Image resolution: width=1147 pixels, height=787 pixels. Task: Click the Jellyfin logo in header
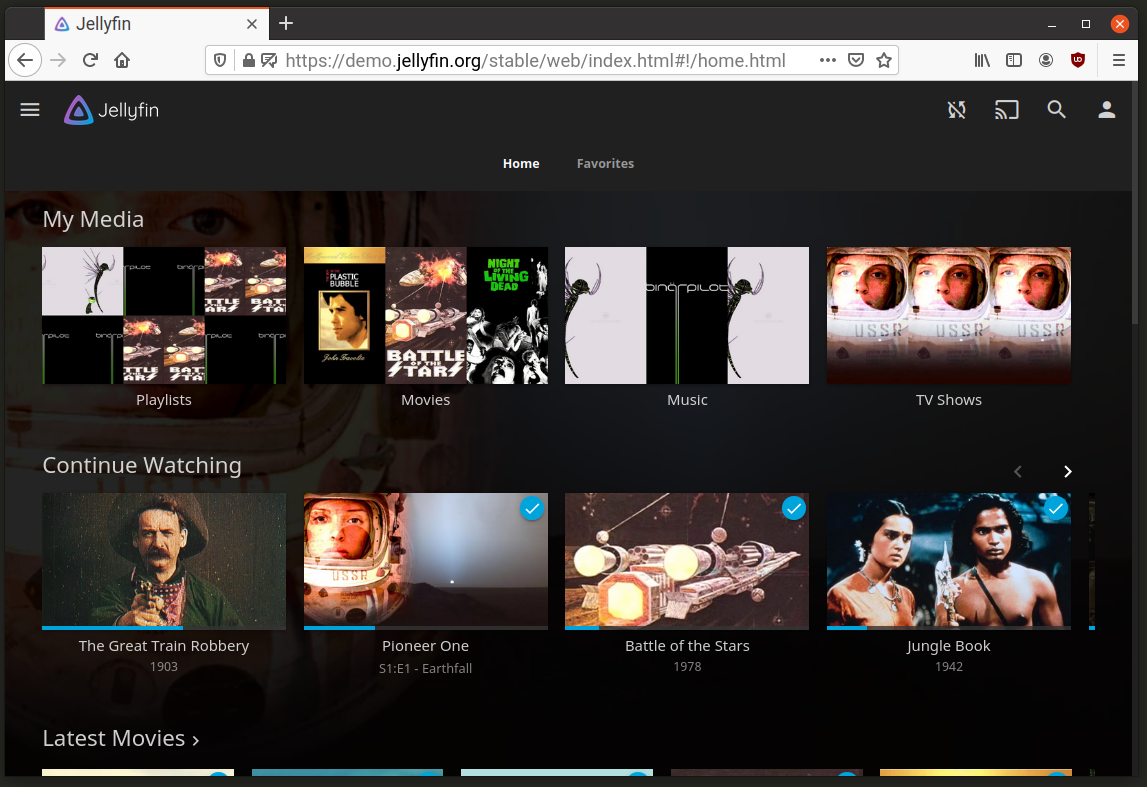(x=112, y=110)
